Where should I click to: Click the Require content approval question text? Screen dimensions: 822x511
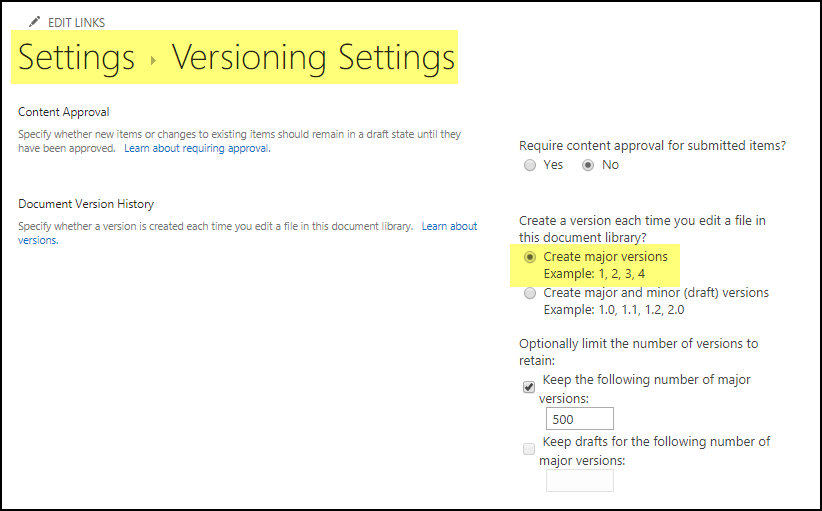[x=652, y=145]
